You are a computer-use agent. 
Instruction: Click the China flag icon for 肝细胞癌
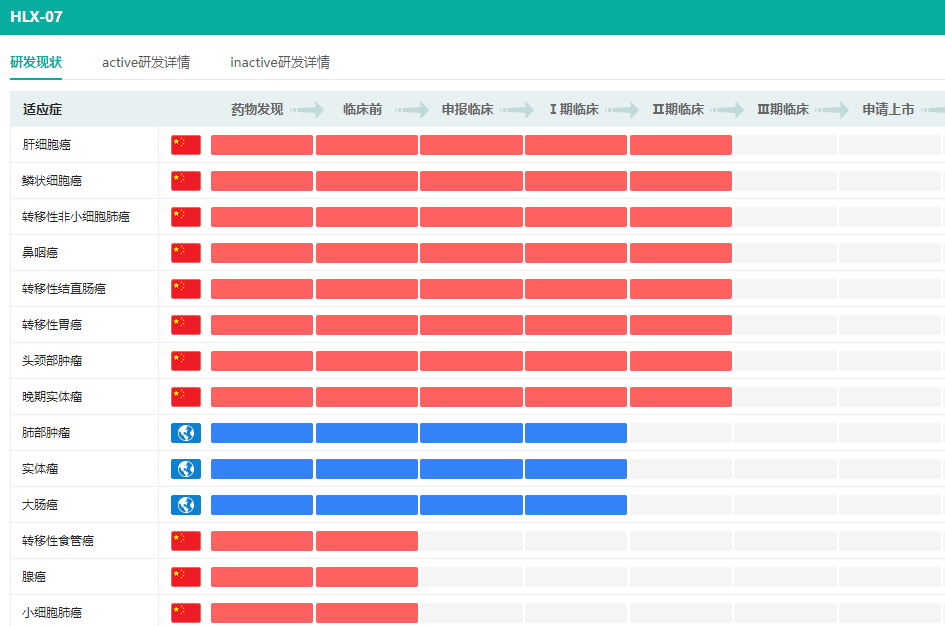pos(185,145)
